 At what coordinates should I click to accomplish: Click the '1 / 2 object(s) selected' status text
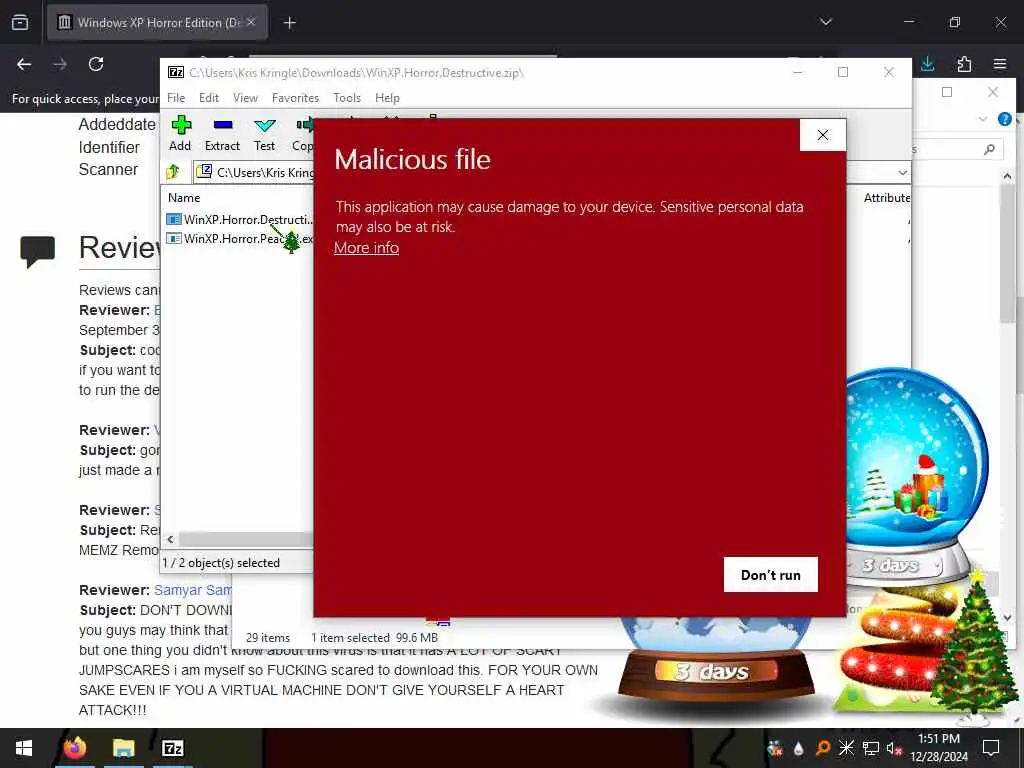(221, 563)
